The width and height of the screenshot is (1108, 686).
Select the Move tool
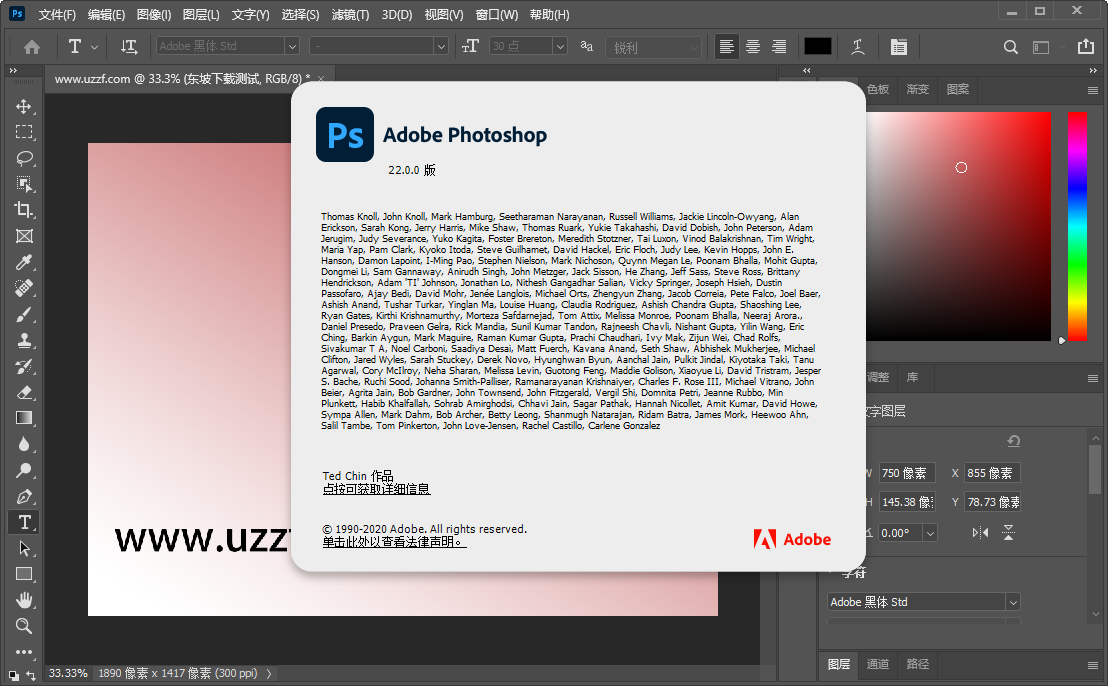pos(24,106)
